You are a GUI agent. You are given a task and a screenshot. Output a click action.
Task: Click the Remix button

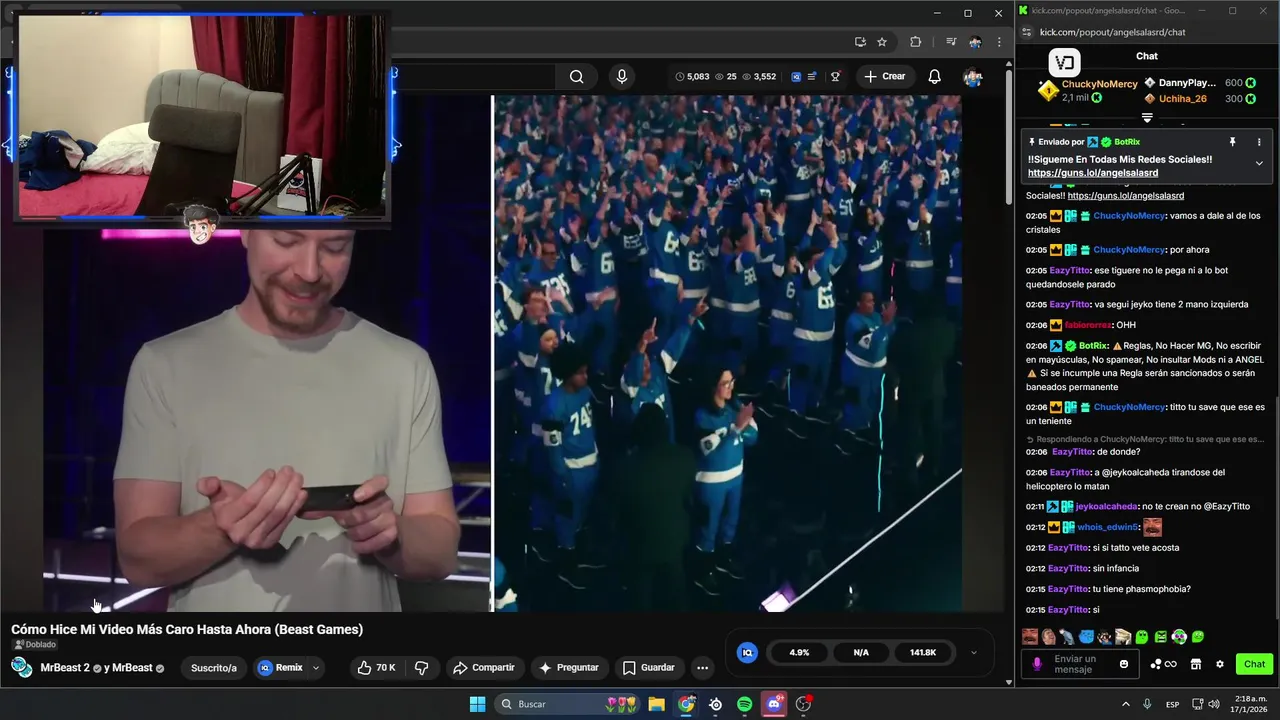pyautogui.click(x=280, y=668)
